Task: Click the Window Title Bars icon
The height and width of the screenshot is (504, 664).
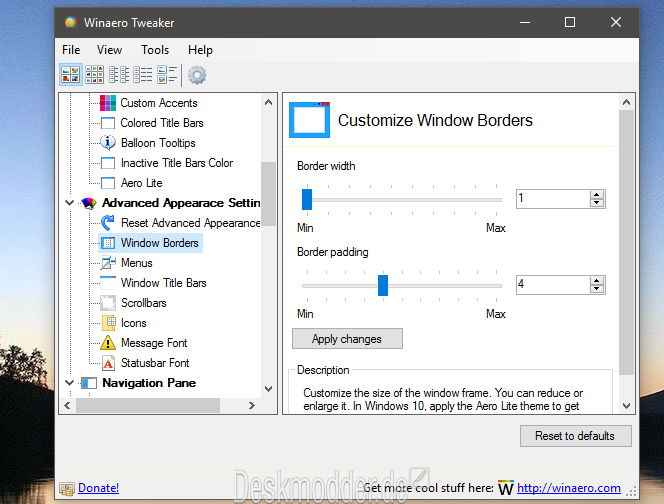Action: tap(108, 283)
